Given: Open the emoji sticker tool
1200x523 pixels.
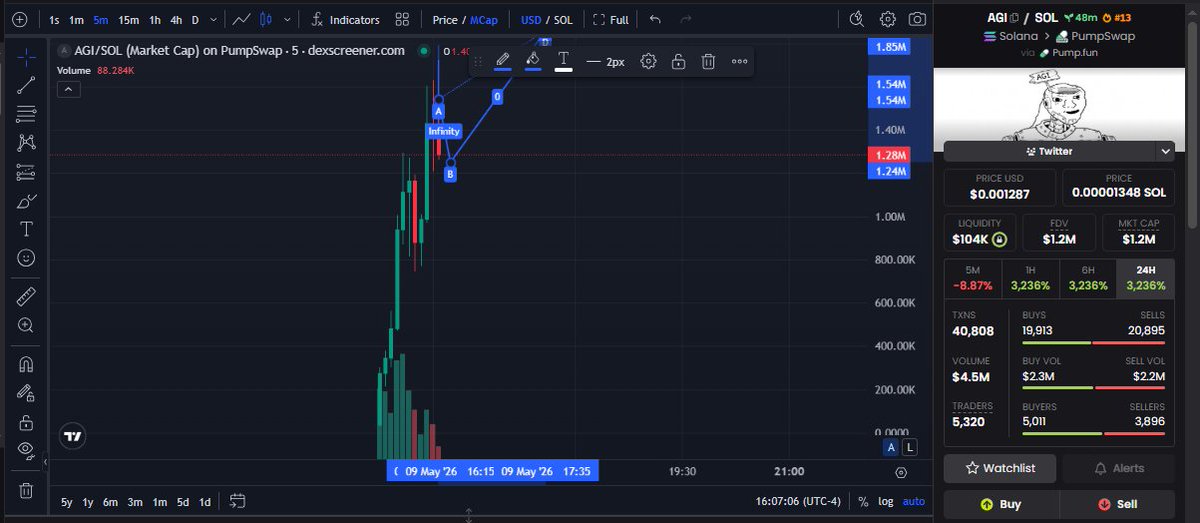Looking at the screenshot, I should tap(26, 258).
